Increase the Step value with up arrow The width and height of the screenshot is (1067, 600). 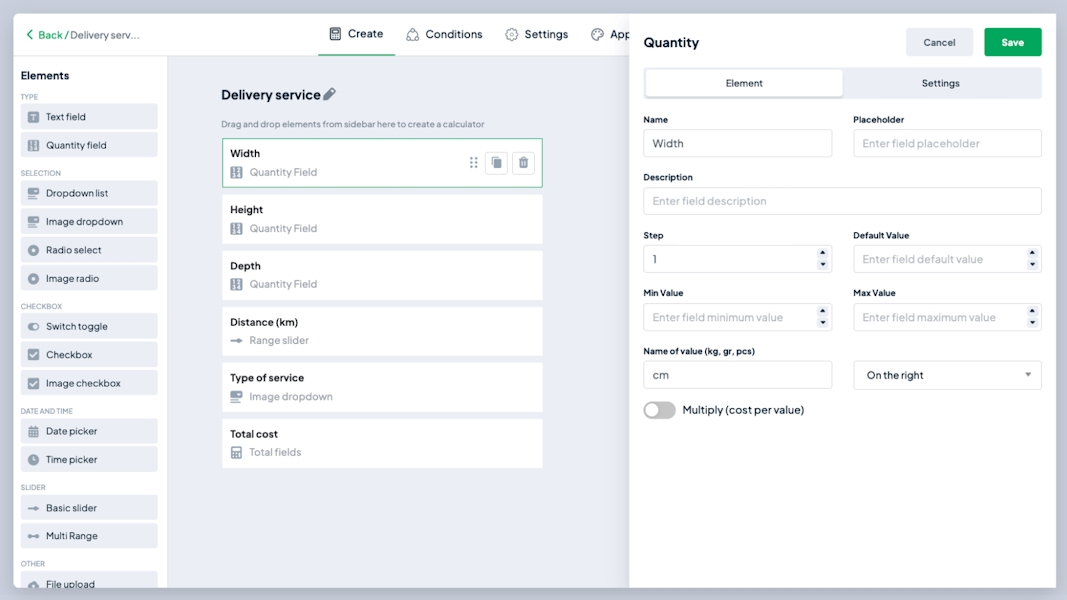pyautogui.click(x=822, y=254)
